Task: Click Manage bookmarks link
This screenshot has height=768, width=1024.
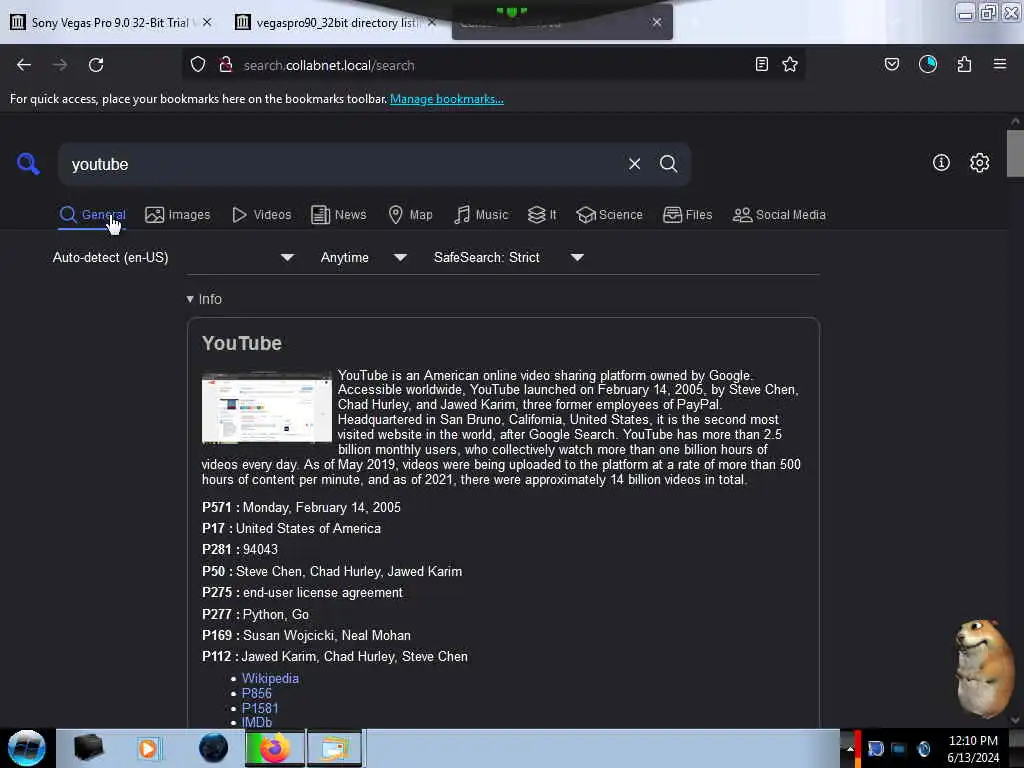Action: tap(447, 99)
